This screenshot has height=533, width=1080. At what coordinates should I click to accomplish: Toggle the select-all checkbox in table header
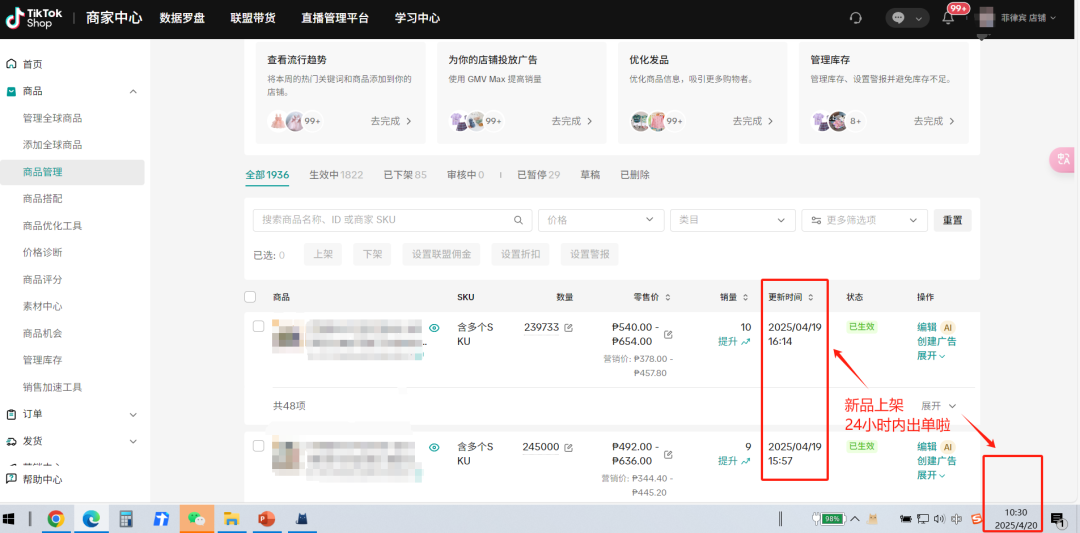pyautogui.click(x=250, y=297)
